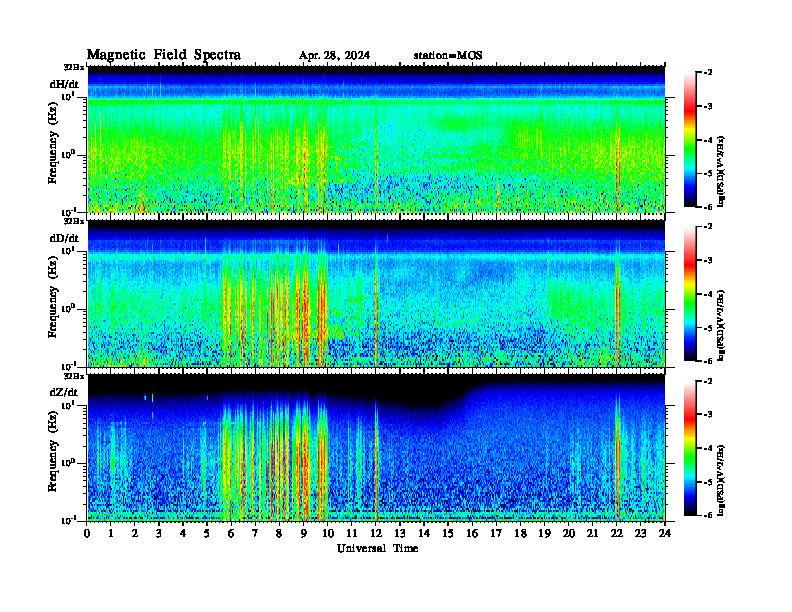This screenshot has width=792, height=612.
Task: Click the "-4" value on the dD/dt color bar
Action: click(x=708, y=294)
